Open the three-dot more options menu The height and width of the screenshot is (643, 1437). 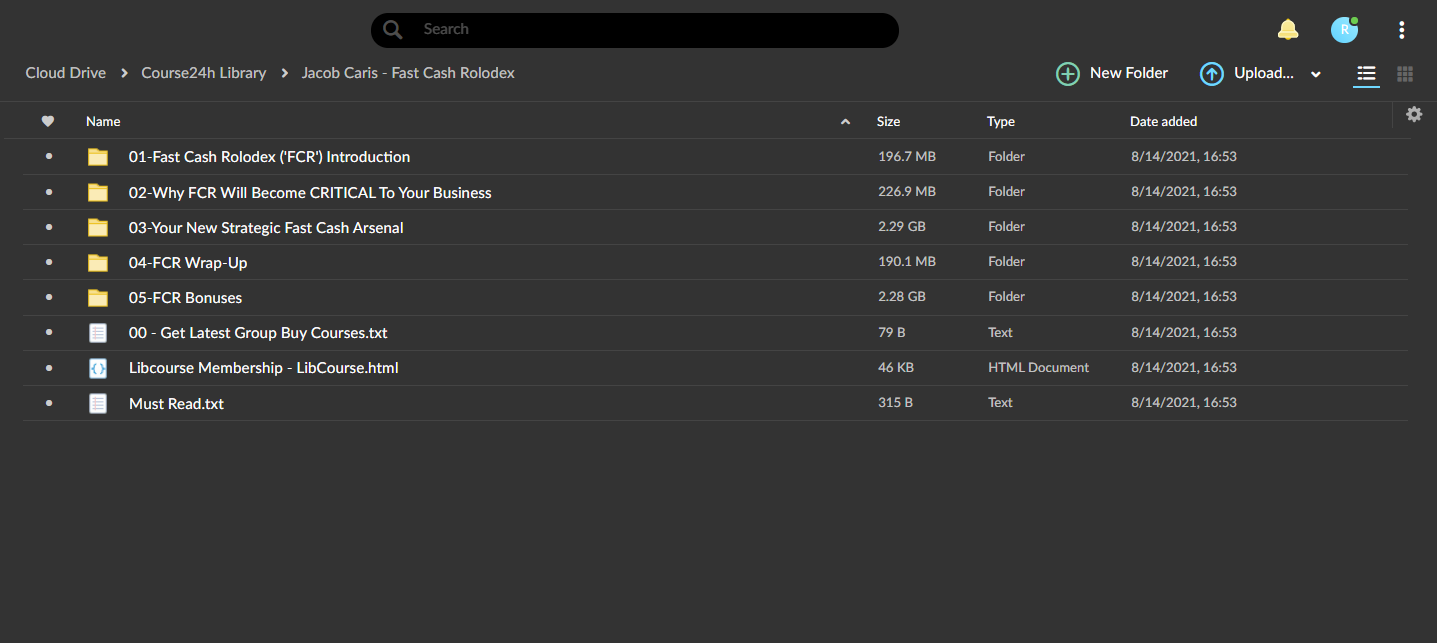[1402, 30]
